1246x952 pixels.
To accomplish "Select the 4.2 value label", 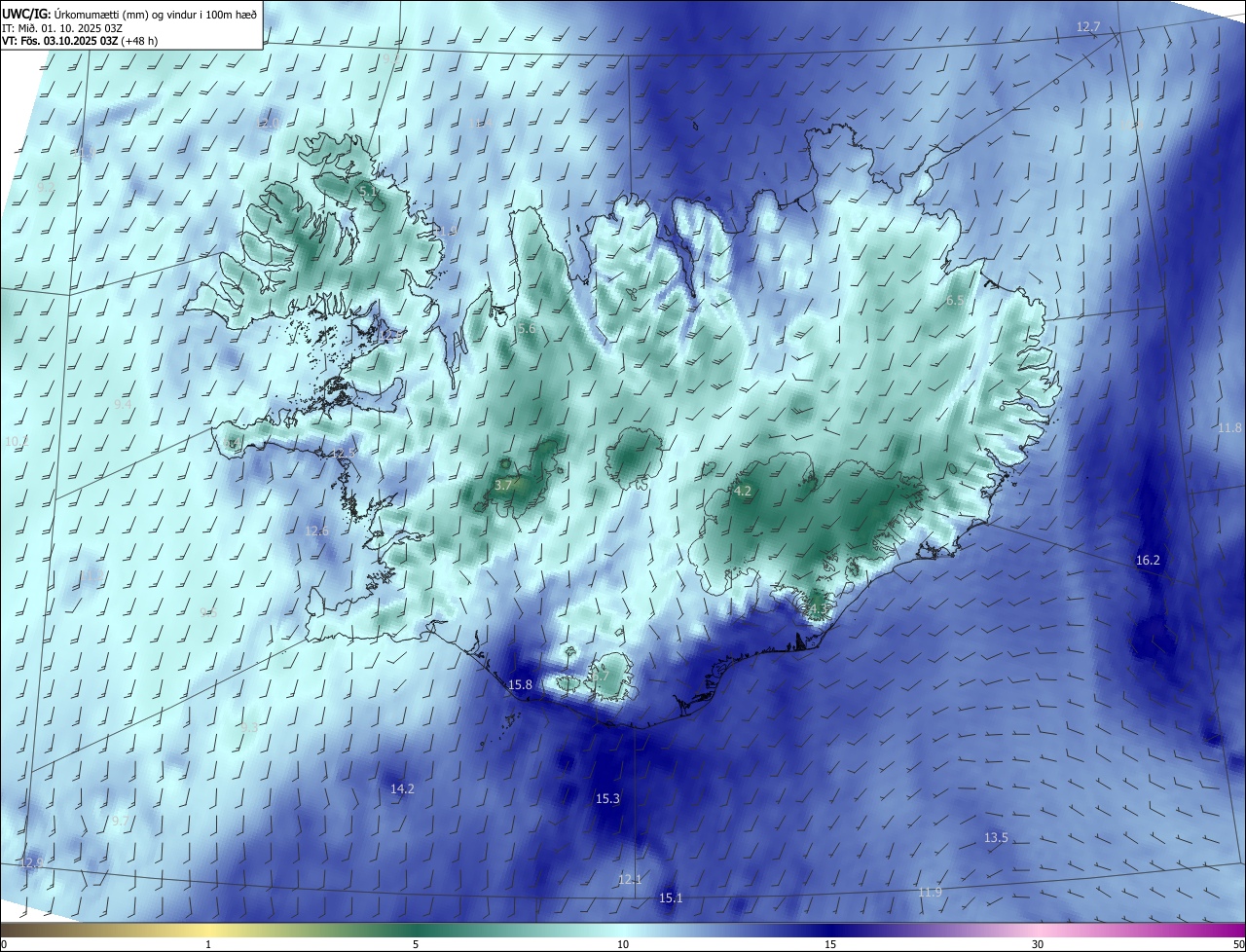I will (x=743, y=492).
